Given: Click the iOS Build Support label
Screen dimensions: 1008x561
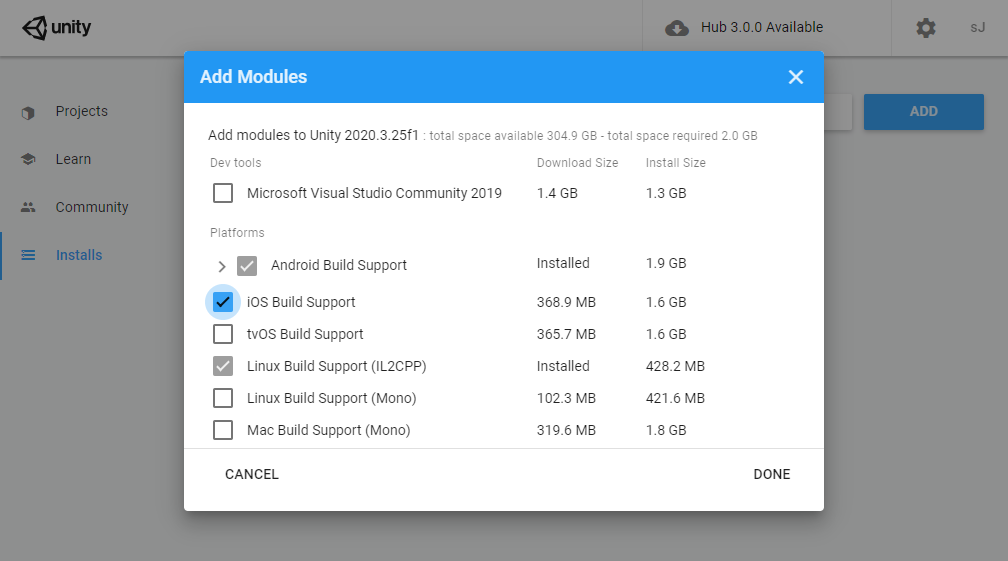Looking at the screenshot, I should point(301,302).
